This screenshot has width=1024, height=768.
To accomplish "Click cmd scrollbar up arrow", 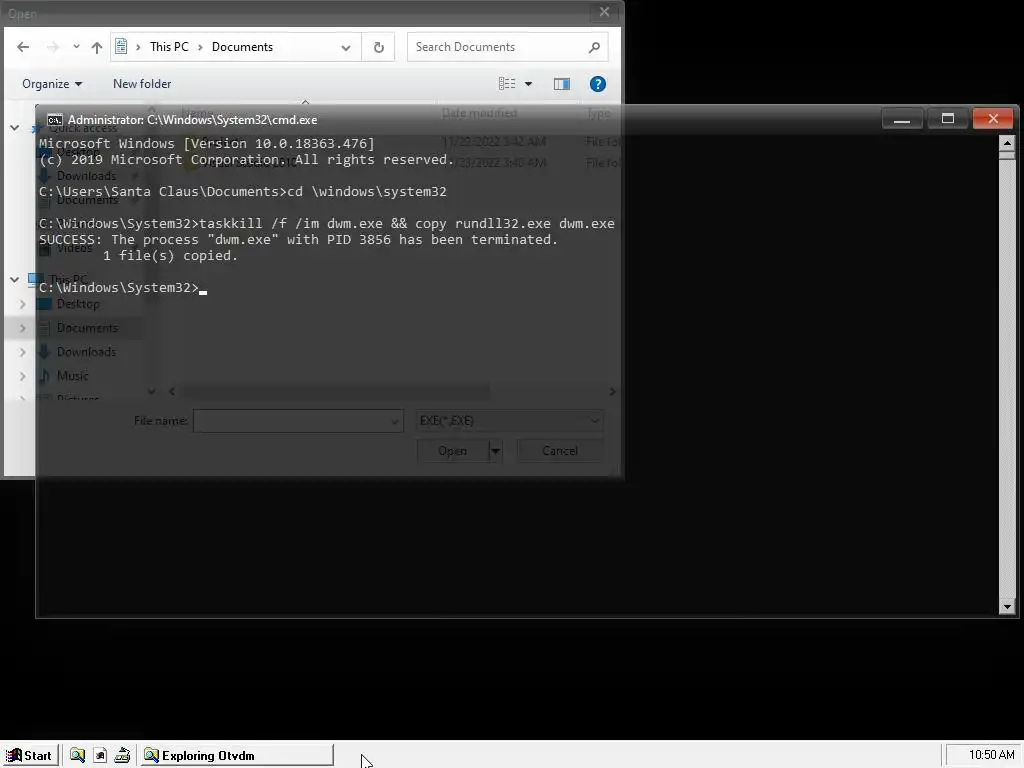I will (x=1006, y=143).
